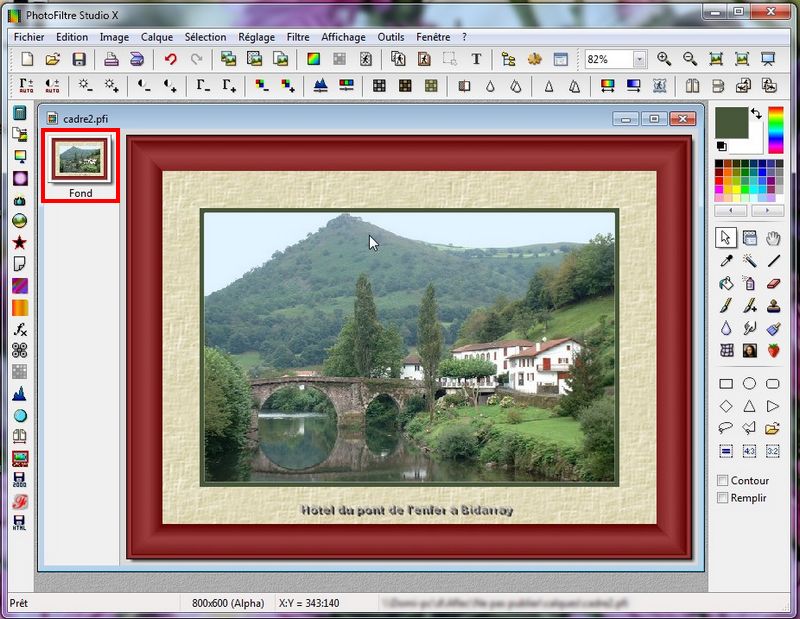Viewport: 800px width, 619px height.
Task: Click the calculator icon in left sidebar
Action: click(19, 113)
